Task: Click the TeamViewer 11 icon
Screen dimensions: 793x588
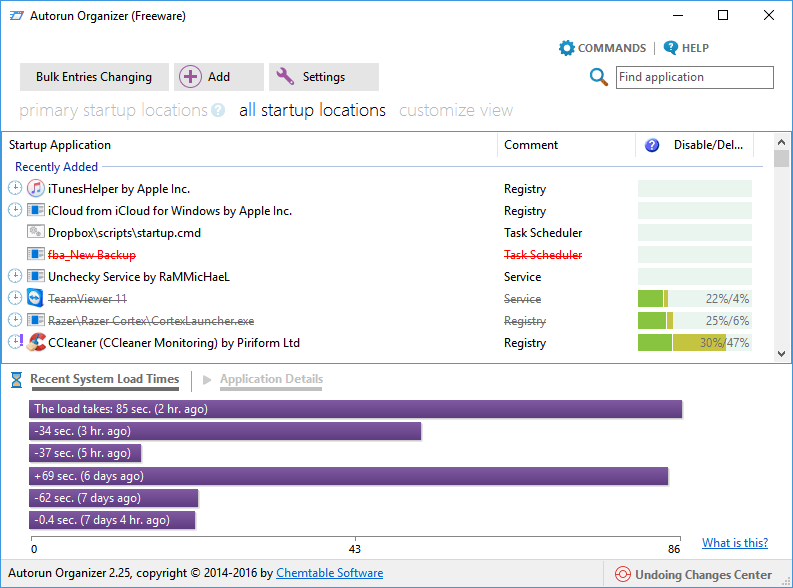Action: [x=36, y=299]
